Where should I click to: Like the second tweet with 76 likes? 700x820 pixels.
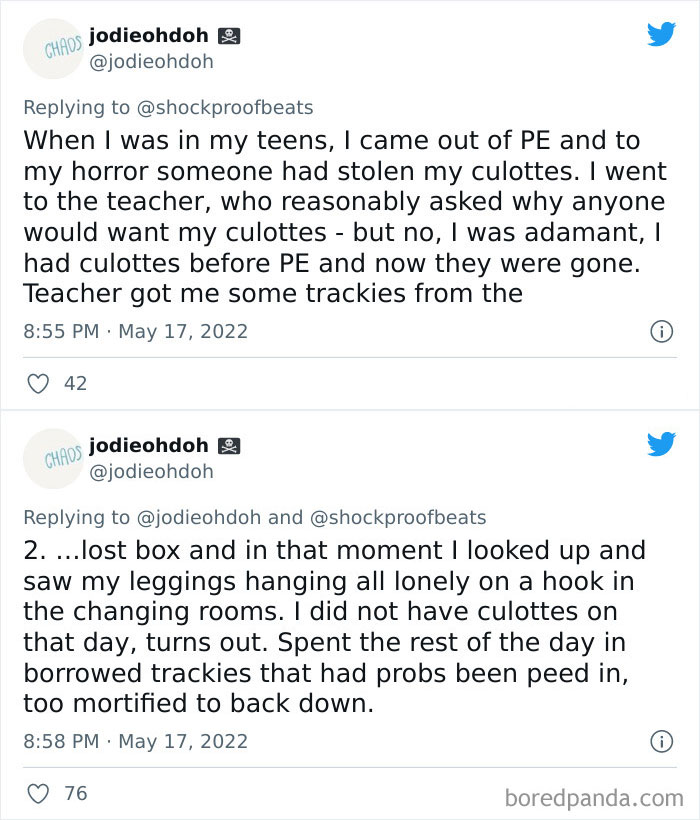coord(37,794)
